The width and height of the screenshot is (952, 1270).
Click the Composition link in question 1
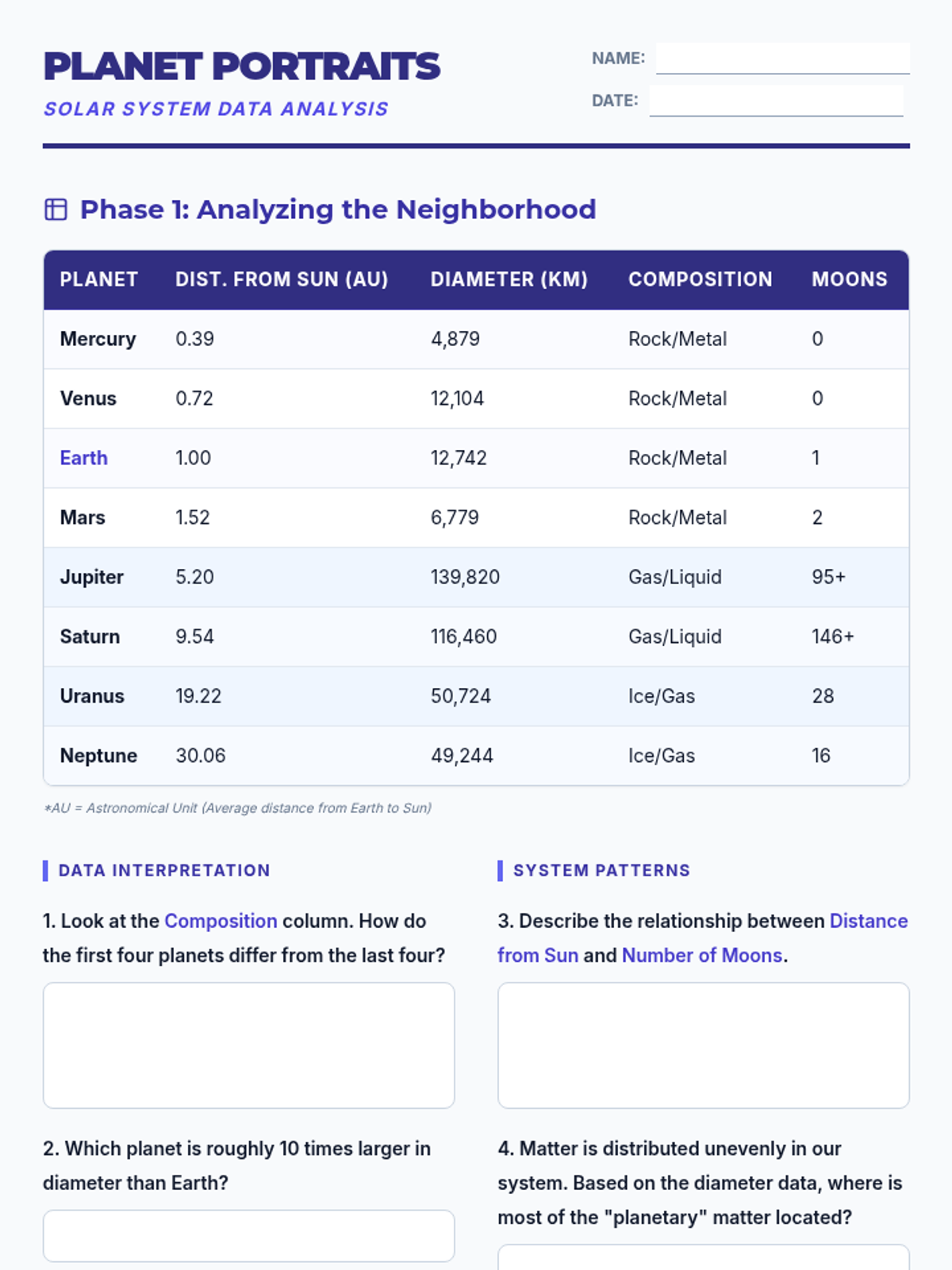click(221, 921)
